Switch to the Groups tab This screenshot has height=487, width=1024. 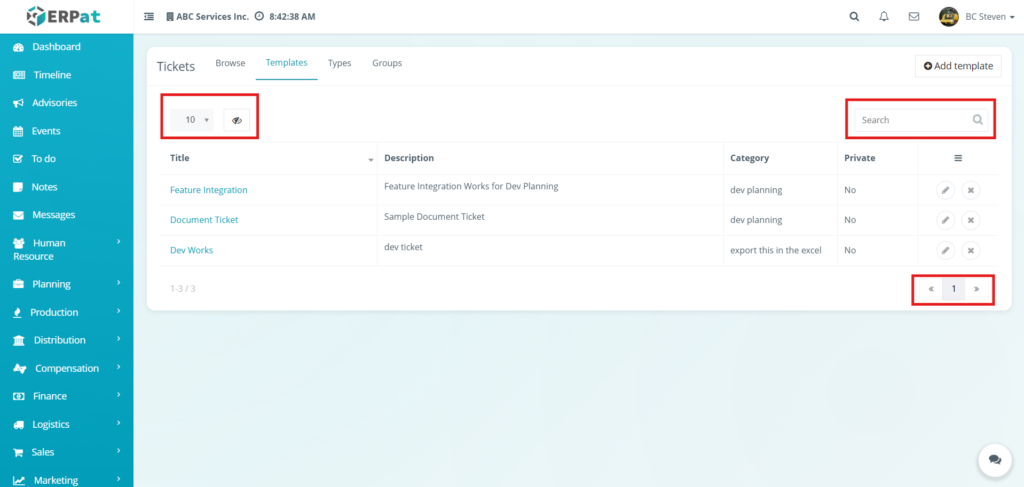(x=387, y=63)
